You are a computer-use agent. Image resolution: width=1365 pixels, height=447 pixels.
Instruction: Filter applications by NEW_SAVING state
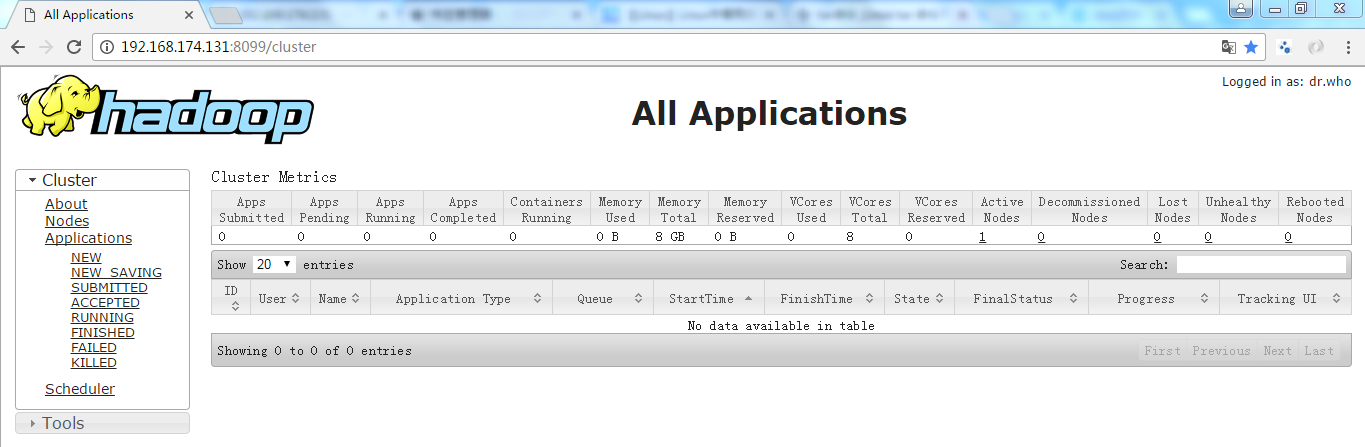pyautogui.click(x=116, y=272)
